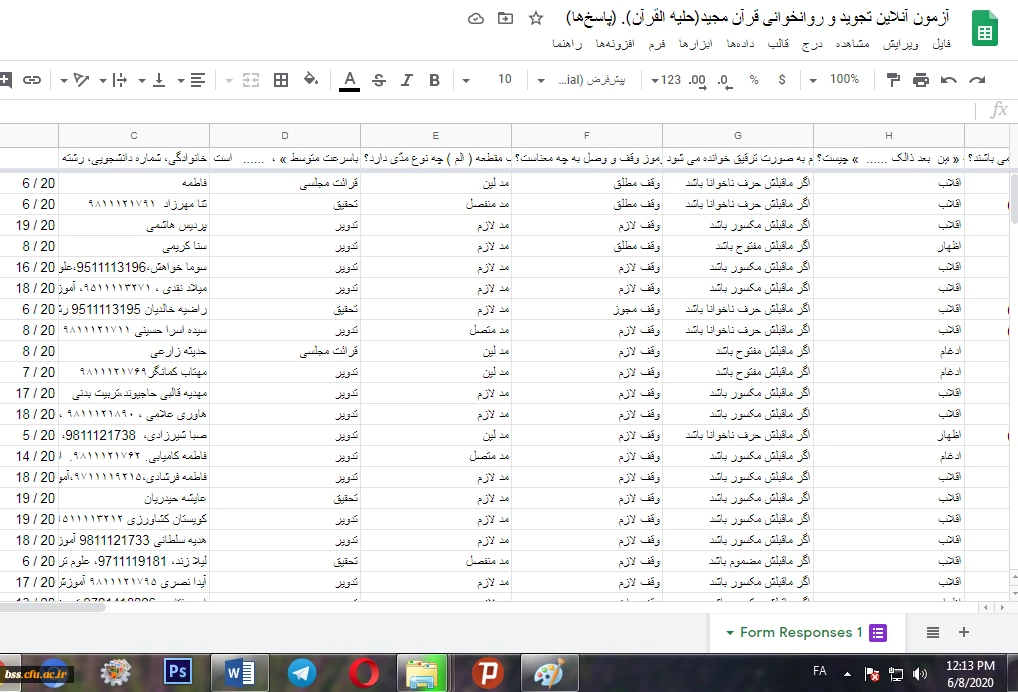Select the Form Responses 1 sheet tab

click(x=798, y=632)
